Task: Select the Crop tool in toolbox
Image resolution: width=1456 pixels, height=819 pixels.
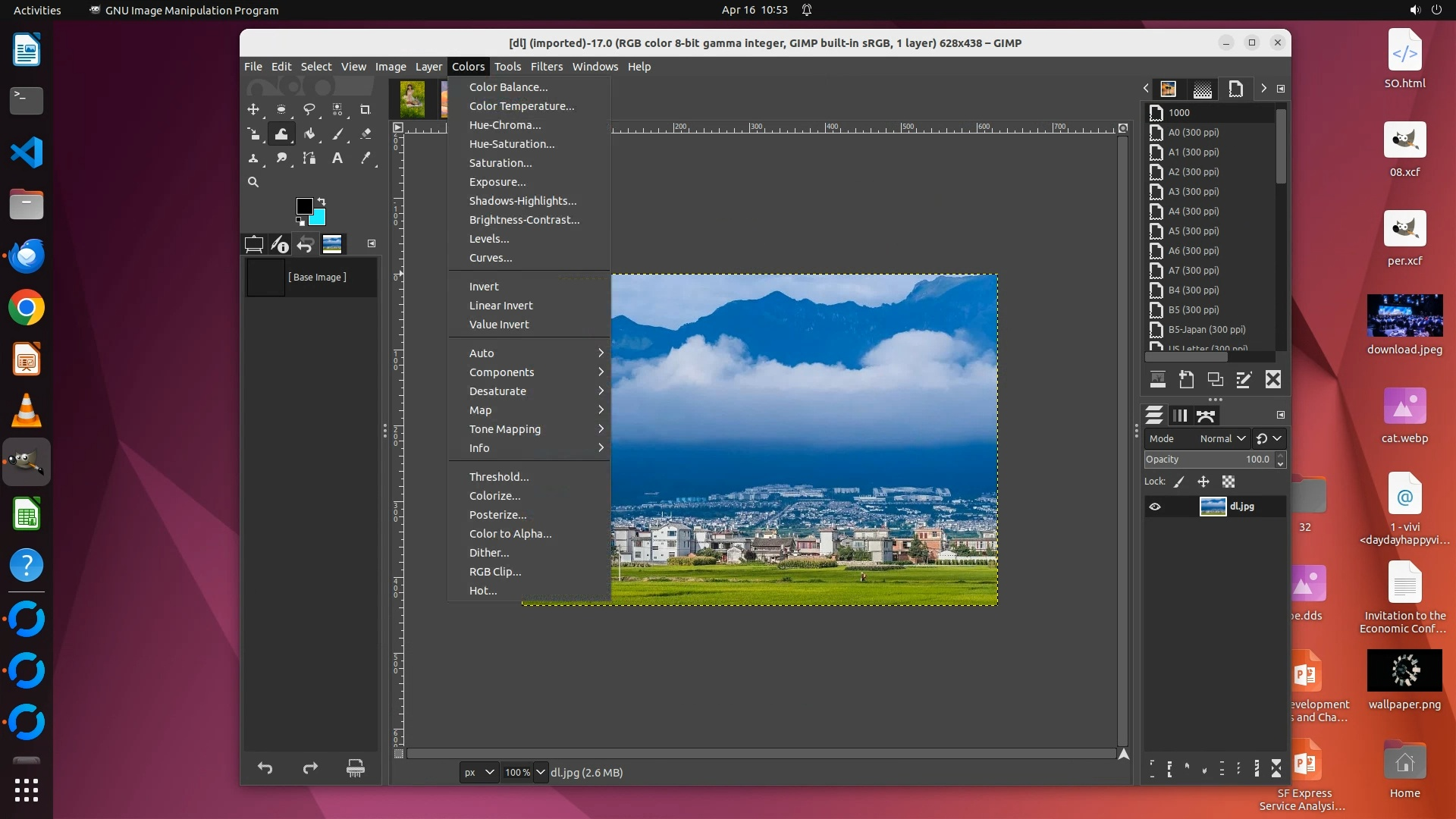Action: (365, 109)
